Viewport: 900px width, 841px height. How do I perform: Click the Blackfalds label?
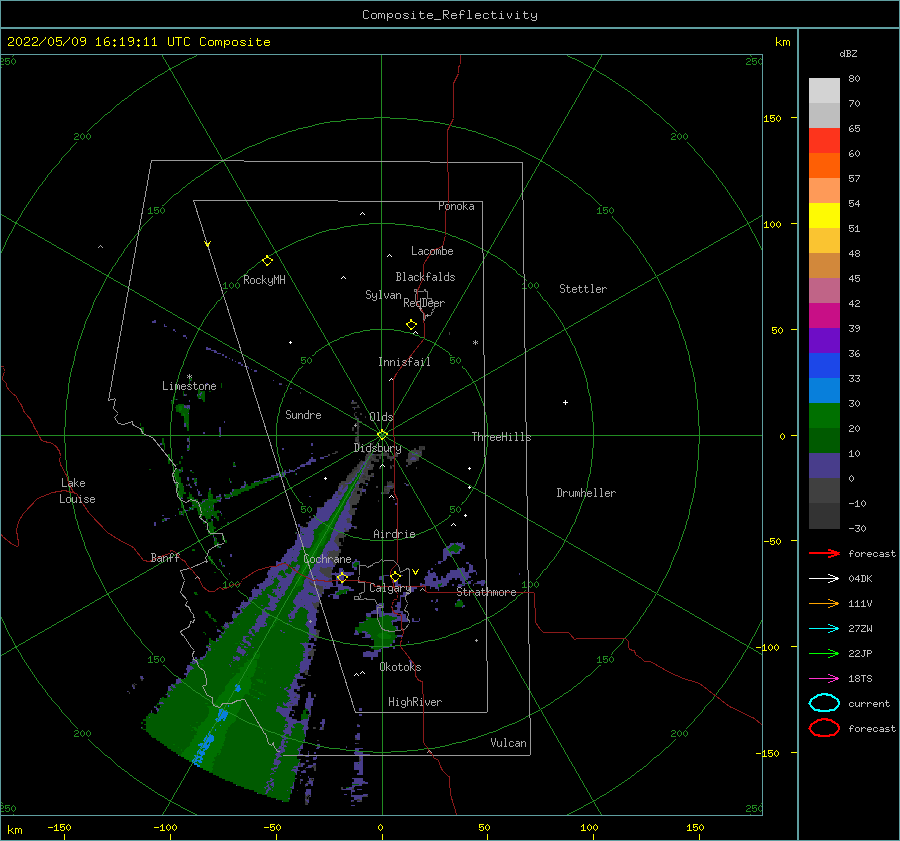coord(425,277)
